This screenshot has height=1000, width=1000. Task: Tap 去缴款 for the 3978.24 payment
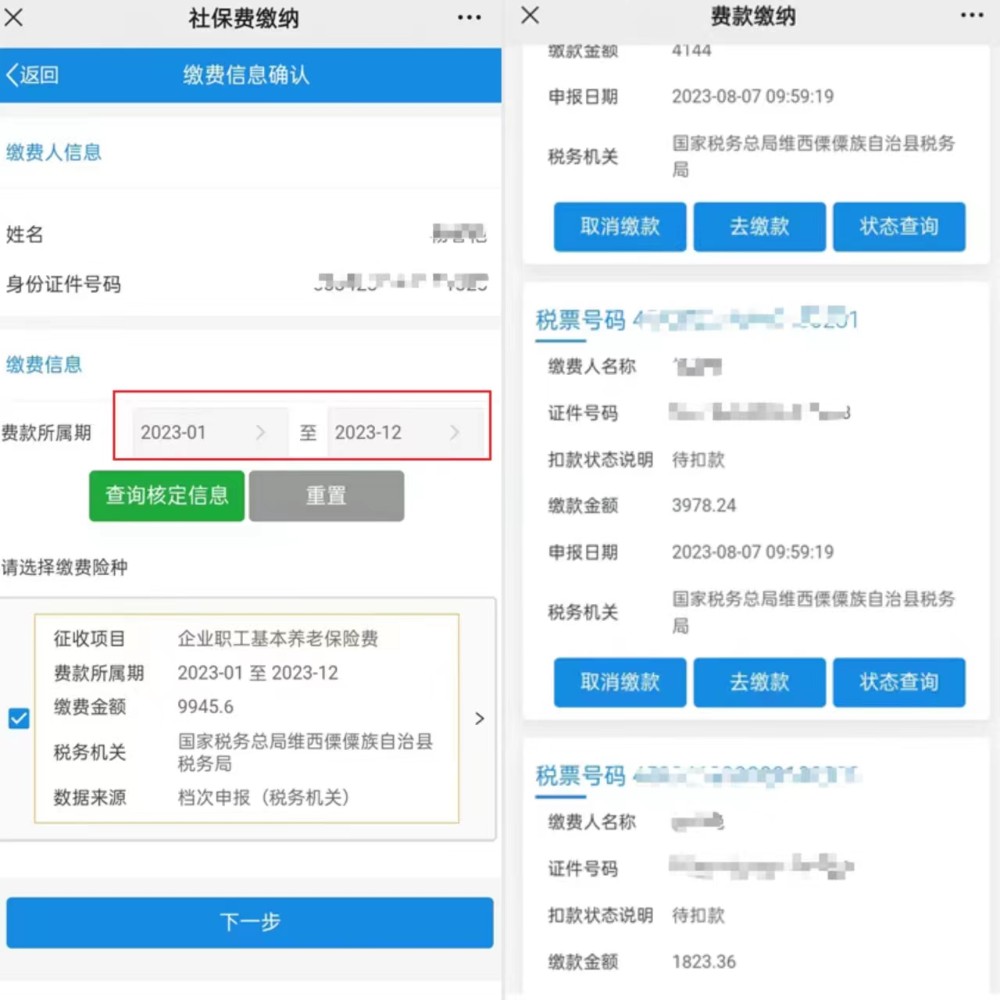tap(759, 682)
